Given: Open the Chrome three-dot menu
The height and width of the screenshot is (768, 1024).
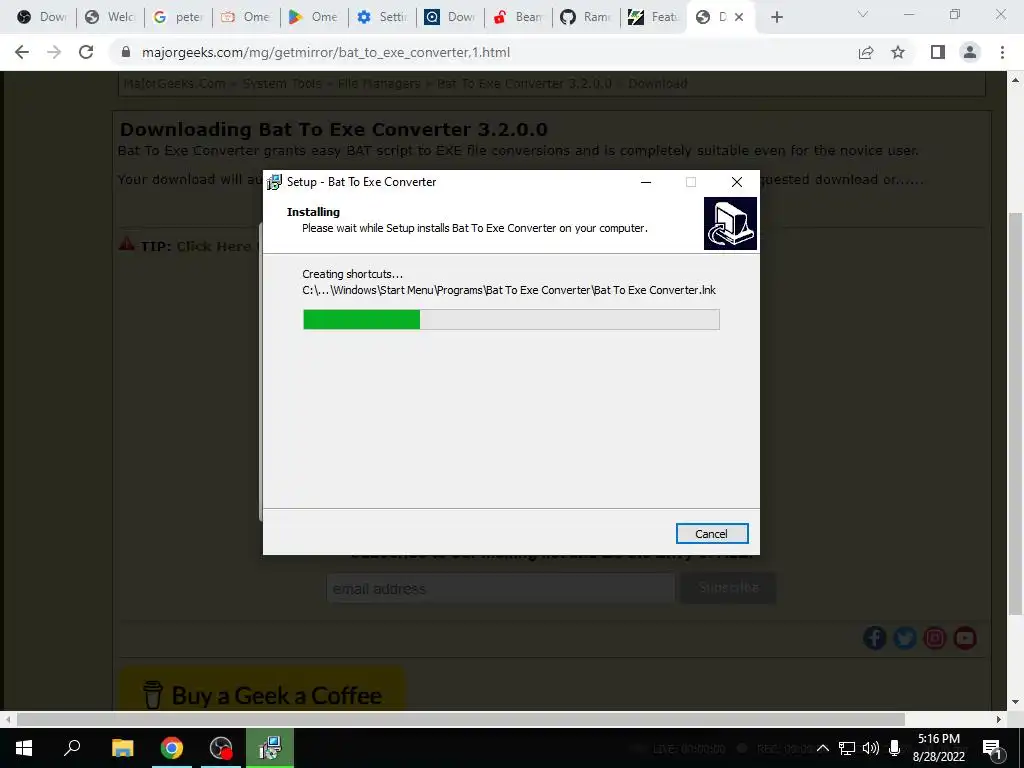Looking at the screenshot, I should point(1002,52).
